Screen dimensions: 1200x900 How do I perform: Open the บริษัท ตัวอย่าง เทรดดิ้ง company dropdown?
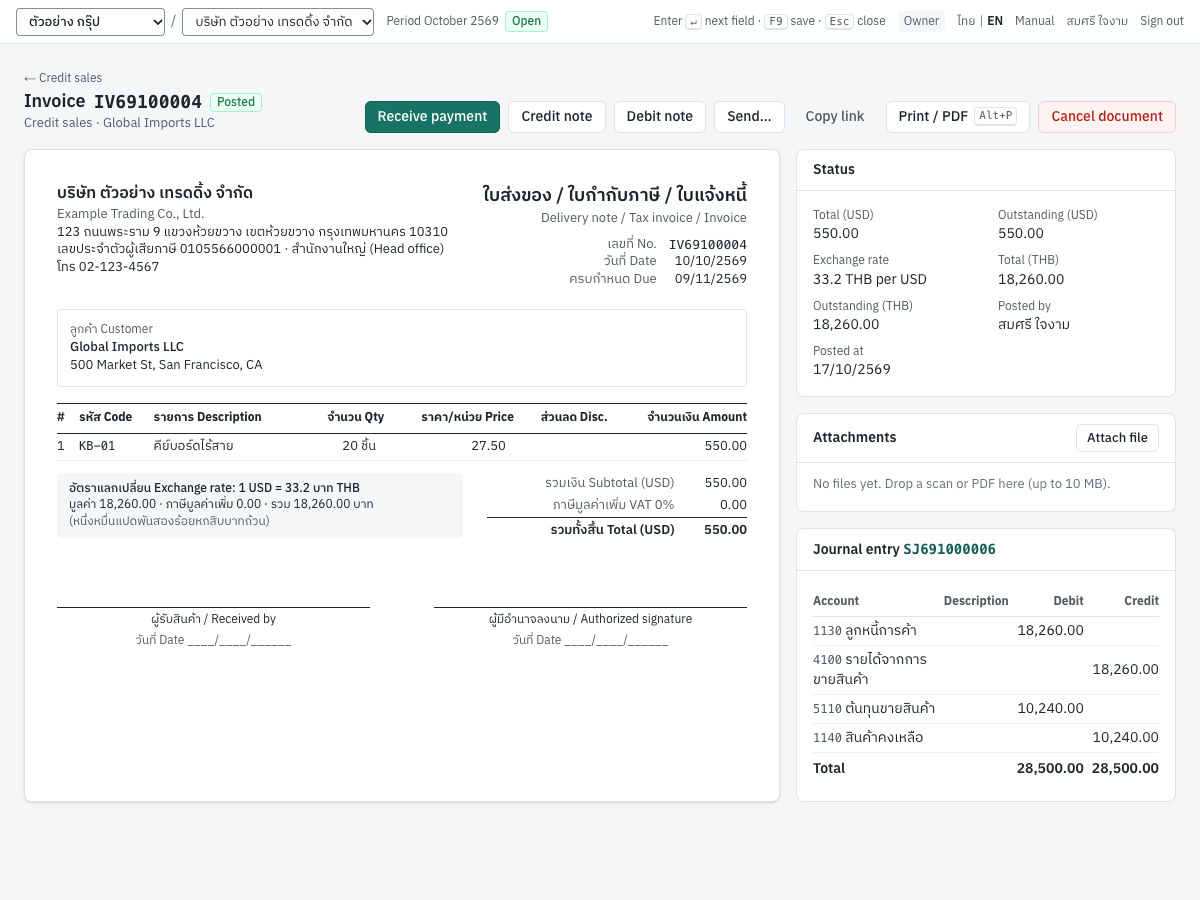[278, 21]
